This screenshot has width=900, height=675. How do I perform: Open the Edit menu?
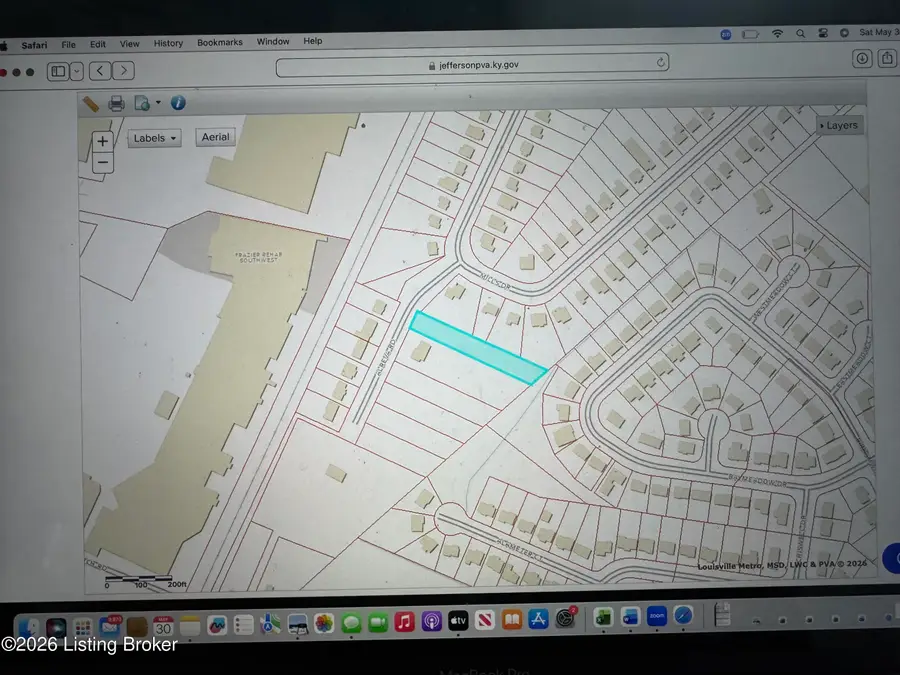98,44
